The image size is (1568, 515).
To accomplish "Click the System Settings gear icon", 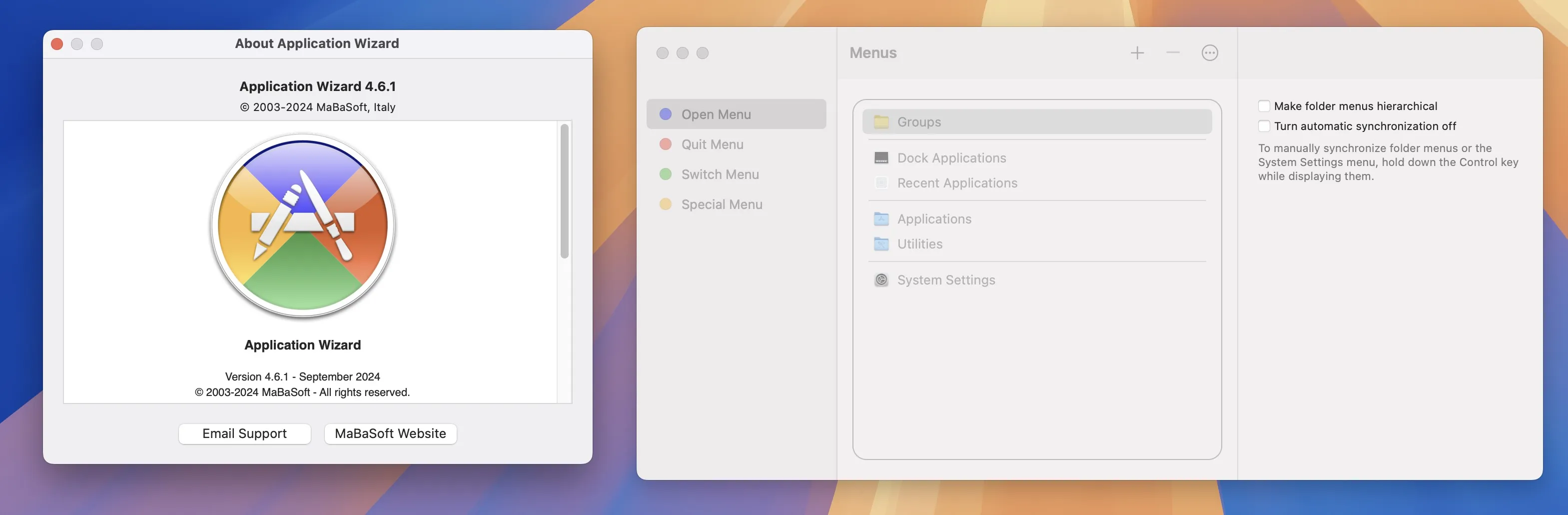I will [x=881, y=280].
